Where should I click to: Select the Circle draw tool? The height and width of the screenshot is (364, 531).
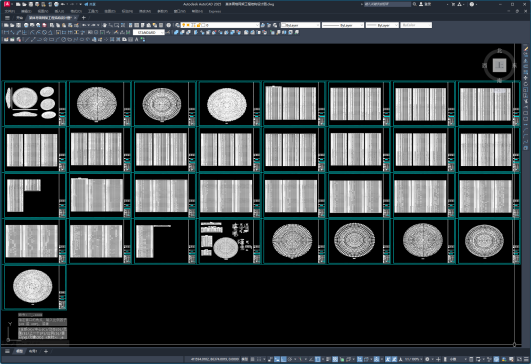pos(63,40)
